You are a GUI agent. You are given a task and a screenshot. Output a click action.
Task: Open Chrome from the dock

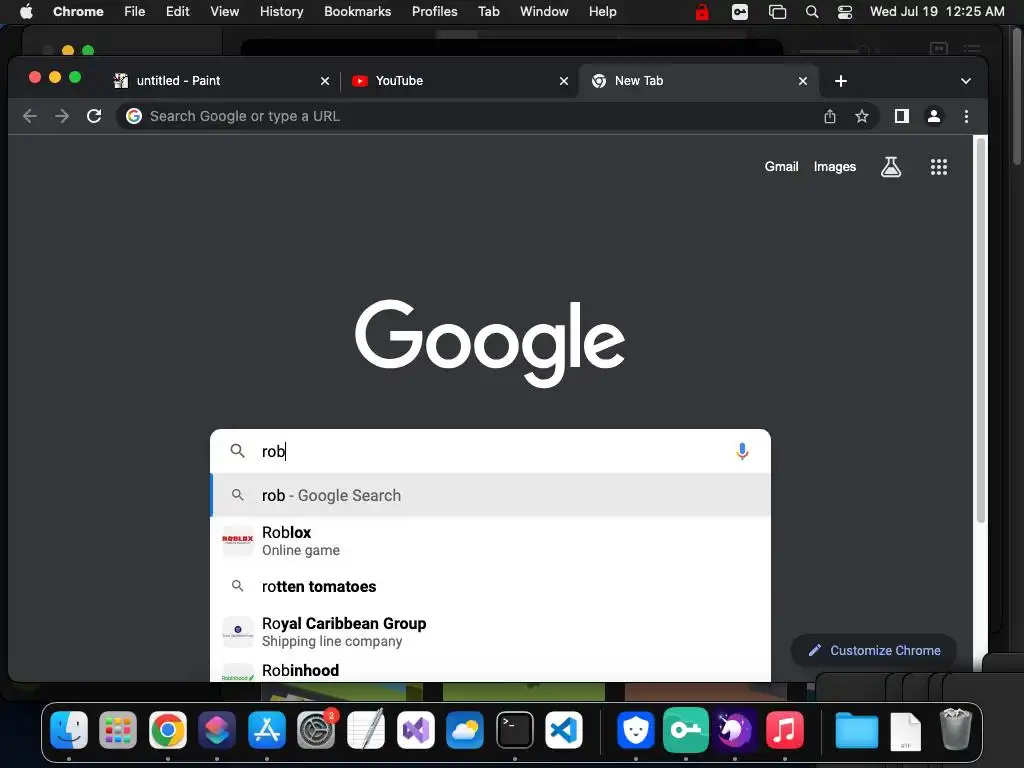[x=168, y=729]
